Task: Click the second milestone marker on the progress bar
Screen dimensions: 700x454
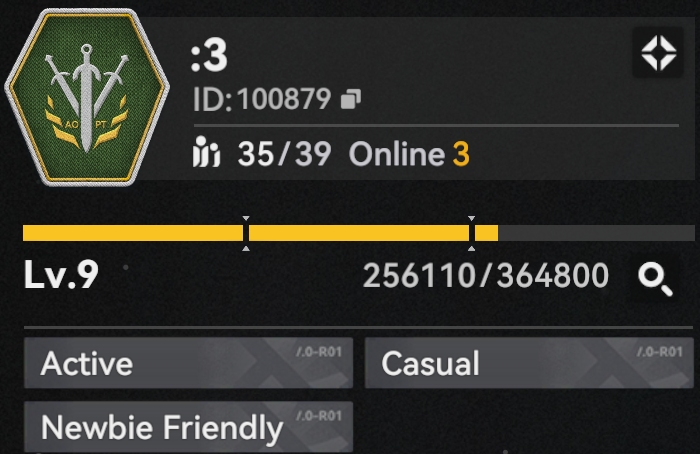Action: [x=471, y=233]
